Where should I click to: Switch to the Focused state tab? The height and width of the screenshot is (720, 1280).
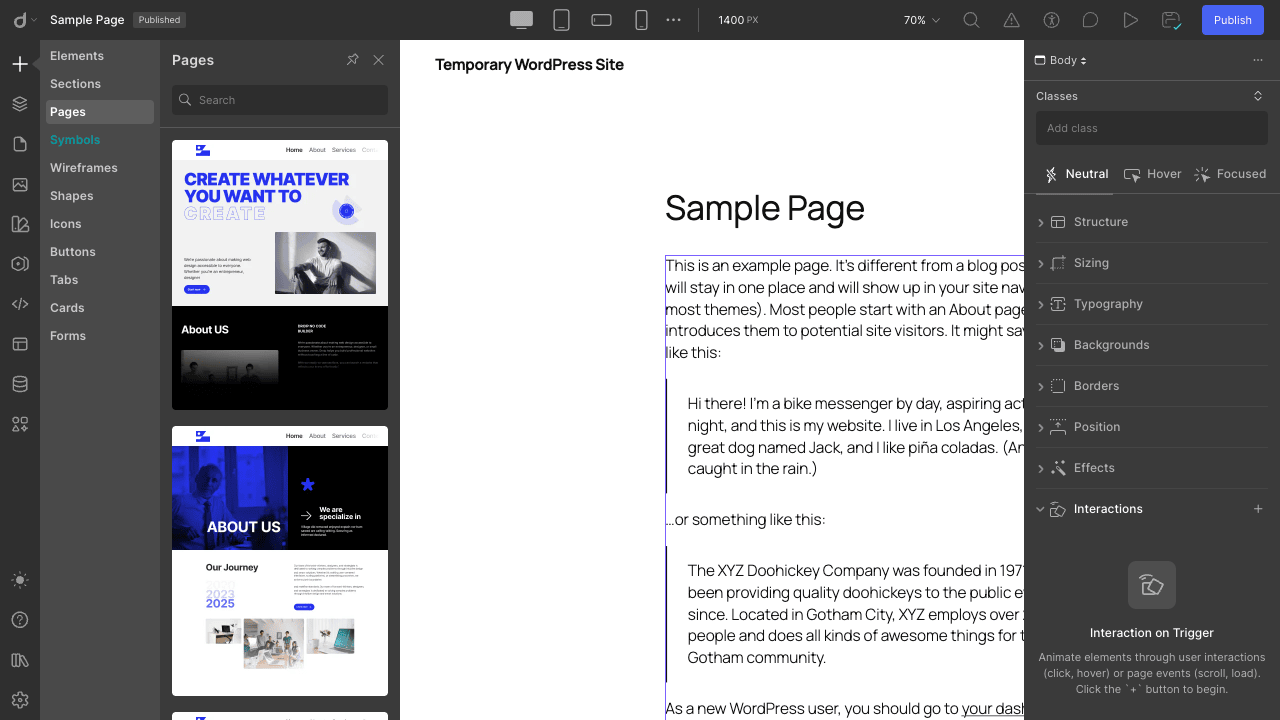click(1229, 174)
